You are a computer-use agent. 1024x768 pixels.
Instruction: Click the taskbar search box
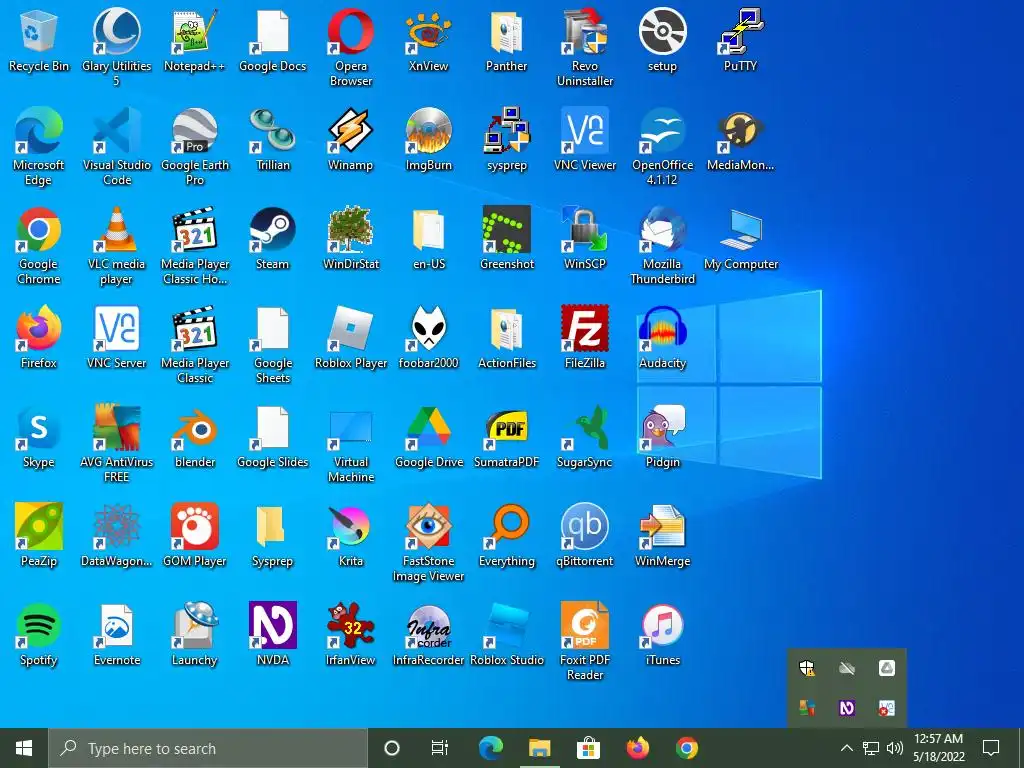coord(208,748)
